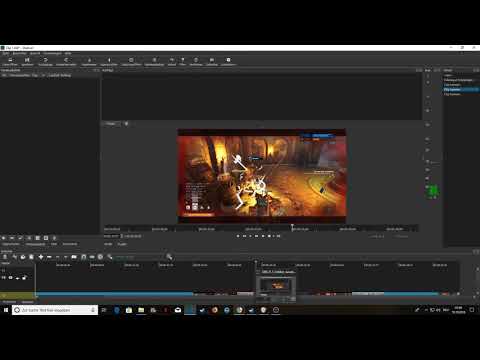Select the highlighted entry in the history list
The image size is (480, 360).
click(x=461, y=89)
